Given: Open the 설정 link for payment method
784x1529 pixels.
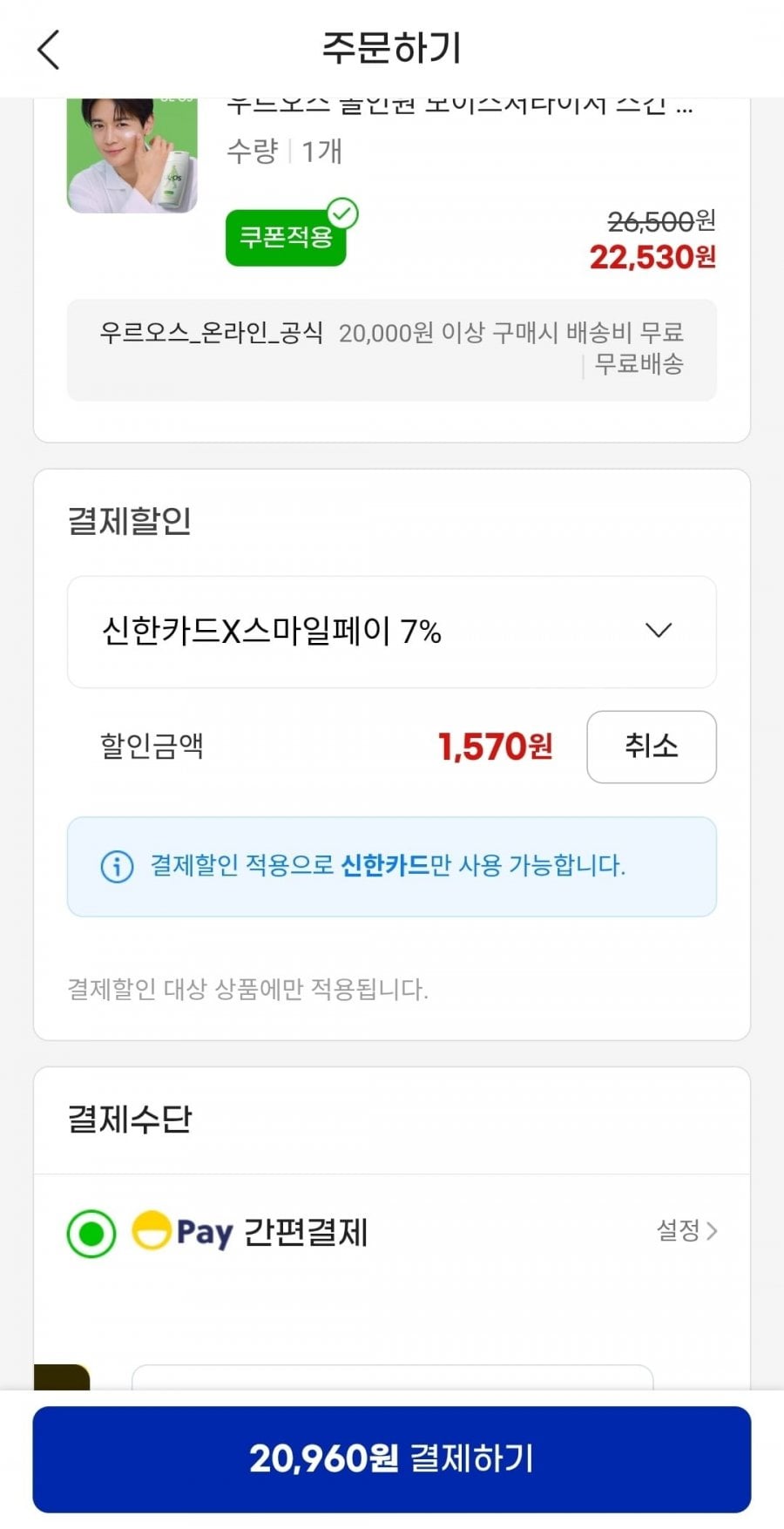Looking at the screenshot, I should pyautogui.click(x=679, y=1230).
